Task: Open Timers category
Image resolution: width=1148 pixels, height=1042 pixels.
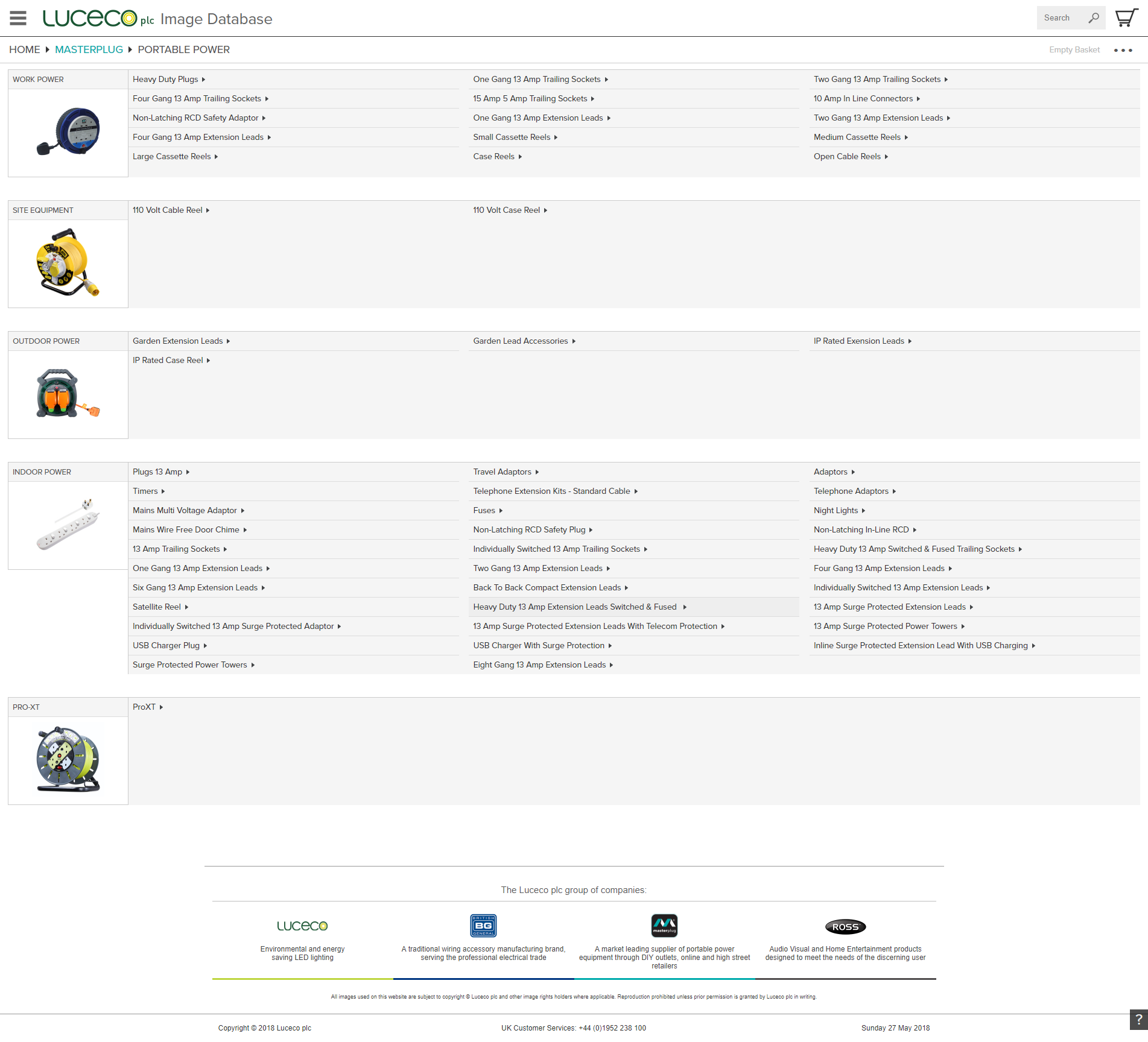Action: [148, 491]
